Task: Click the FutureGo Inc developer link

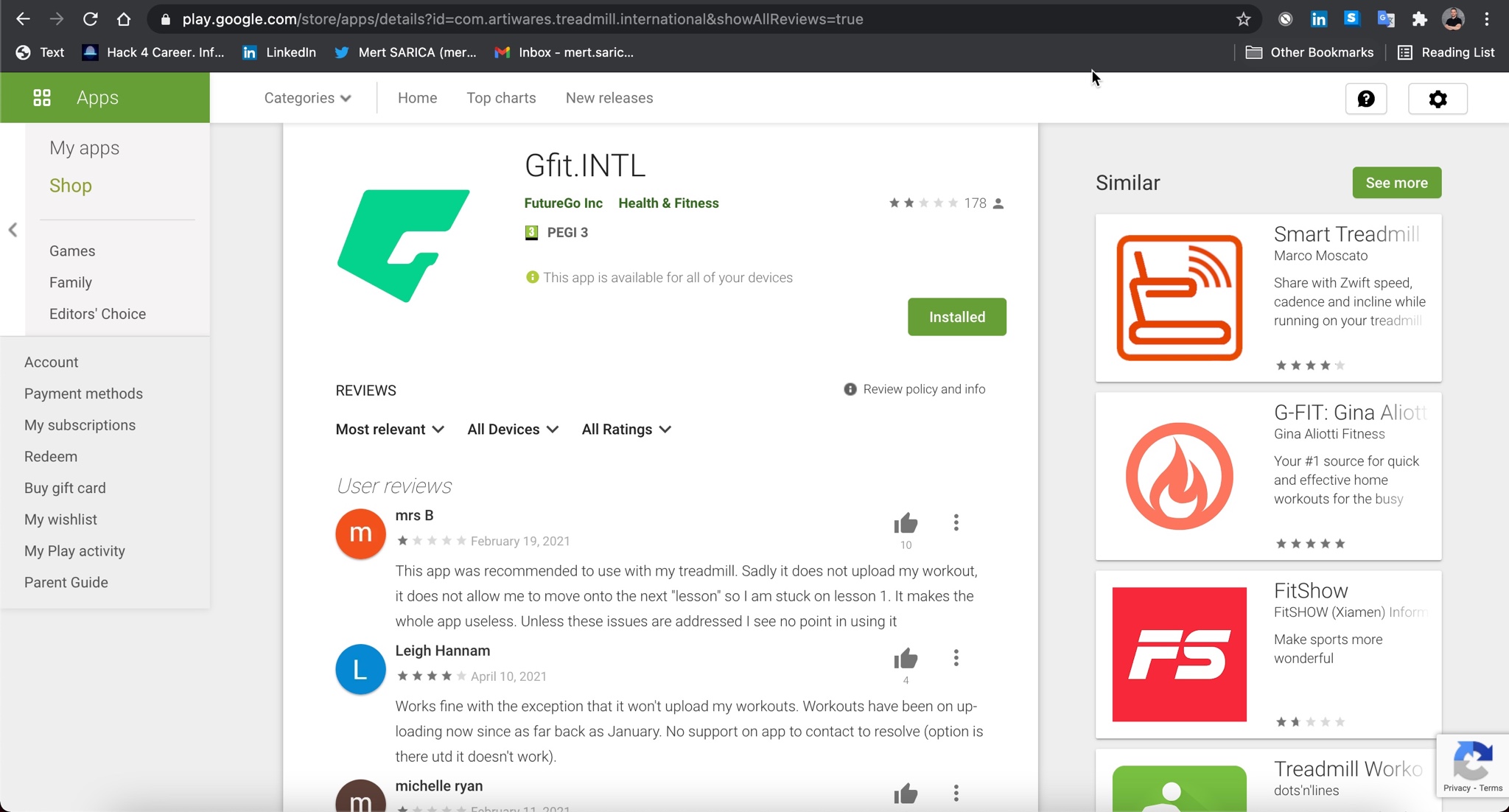Action: (x=563, y=203)
